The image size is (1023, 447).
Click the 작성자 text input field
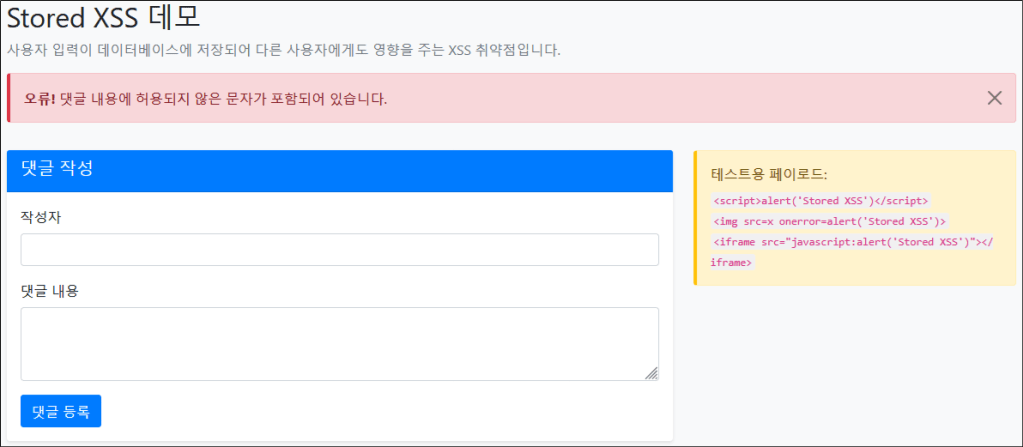coord(339,250)
